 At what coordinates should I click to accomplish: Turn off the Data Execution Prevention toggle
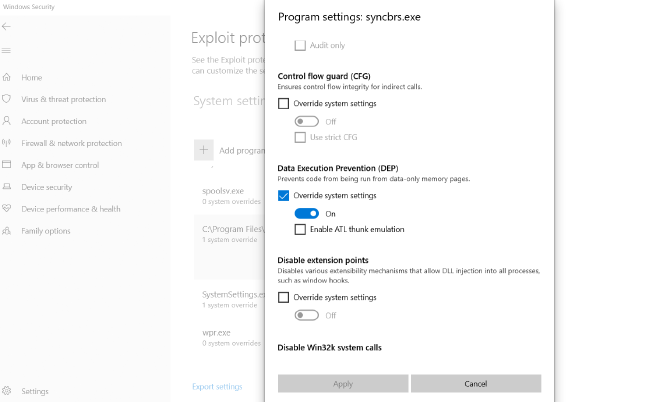pyautogui.click(x=306, y=213)
